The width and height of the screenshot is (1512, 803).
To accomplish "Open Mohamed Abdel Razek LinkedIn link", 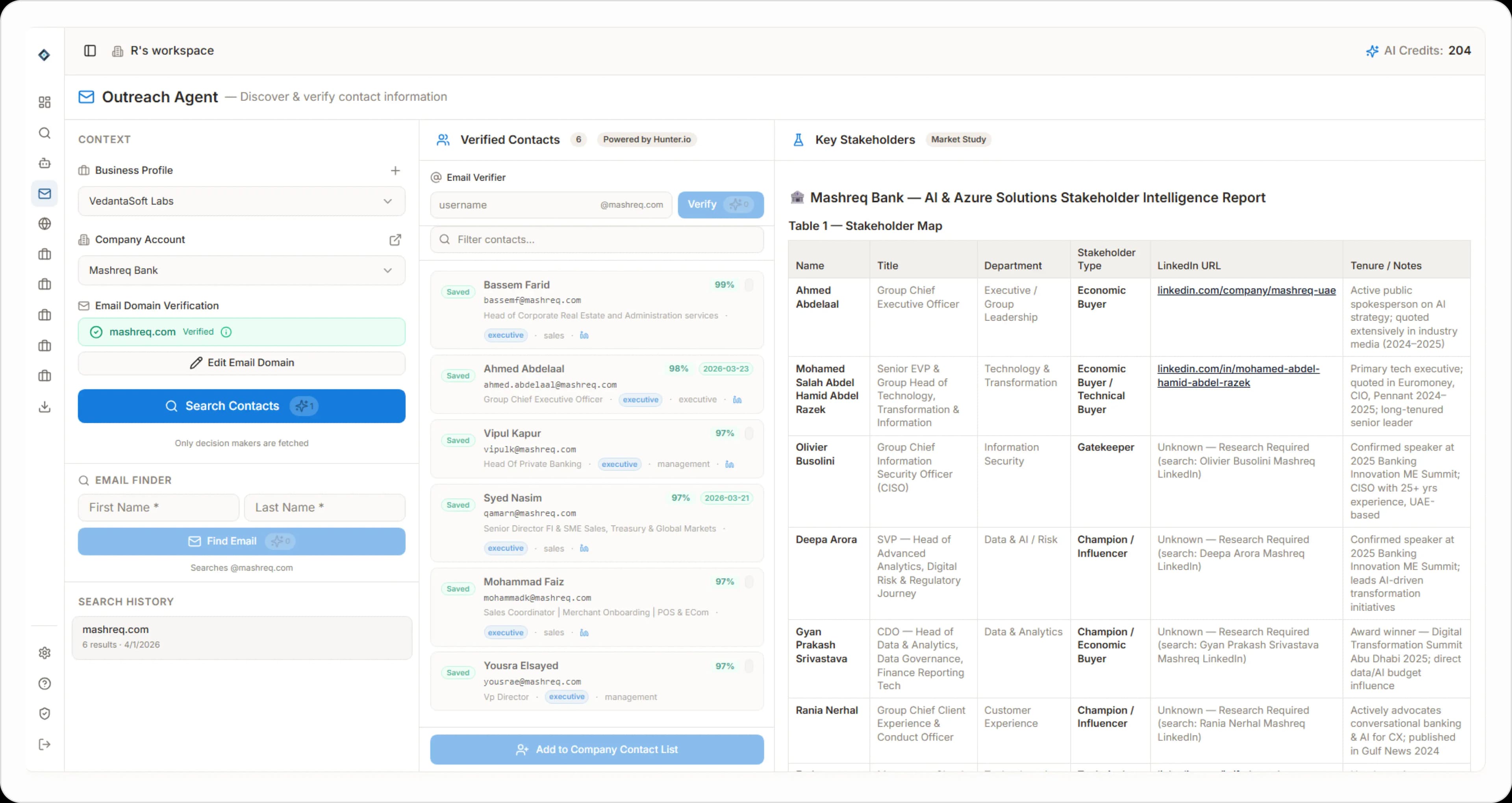I will point(1238,376).
